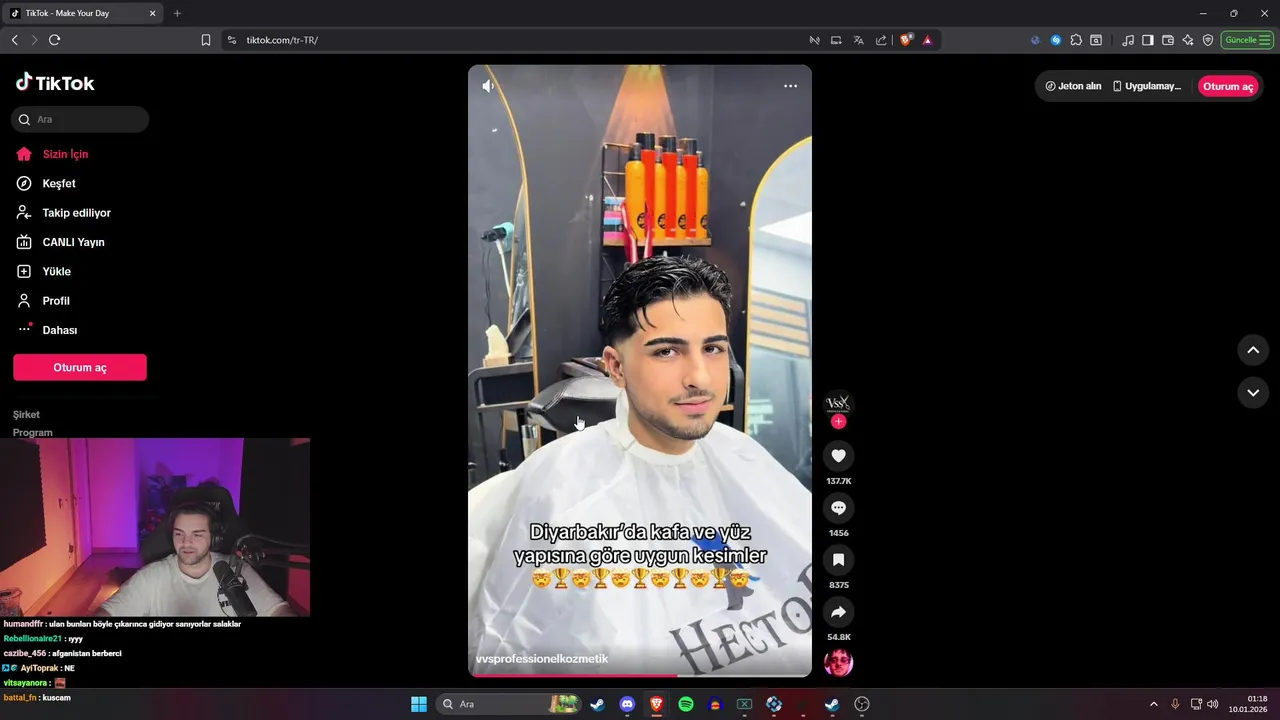Open the VVS creator profile avatar

point(838,404)
